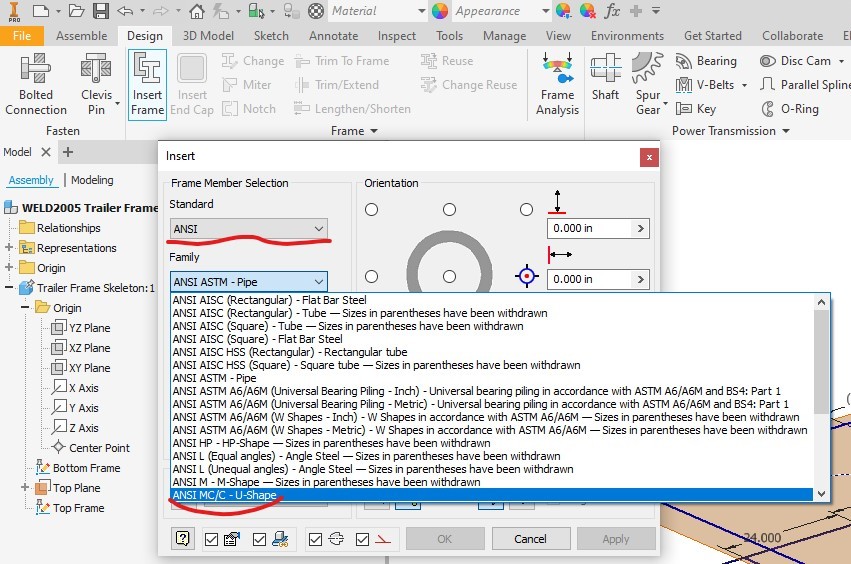
Task: Click the Insert Frame tool
Action: (147, 84)
